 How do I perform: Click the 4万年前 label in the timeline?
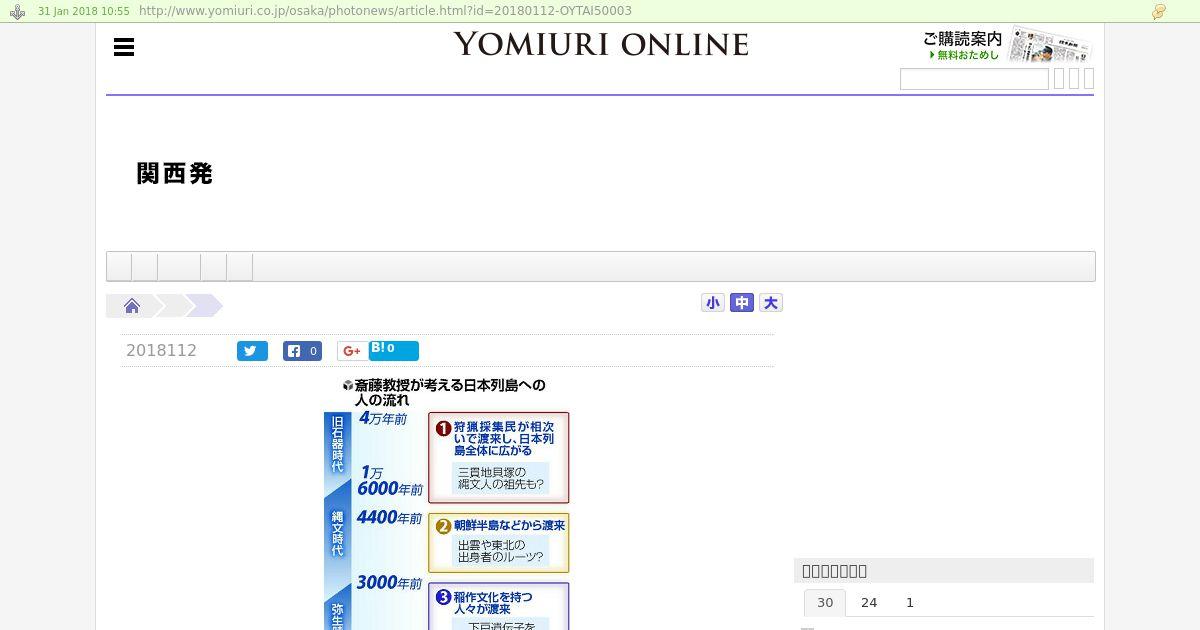383,419
